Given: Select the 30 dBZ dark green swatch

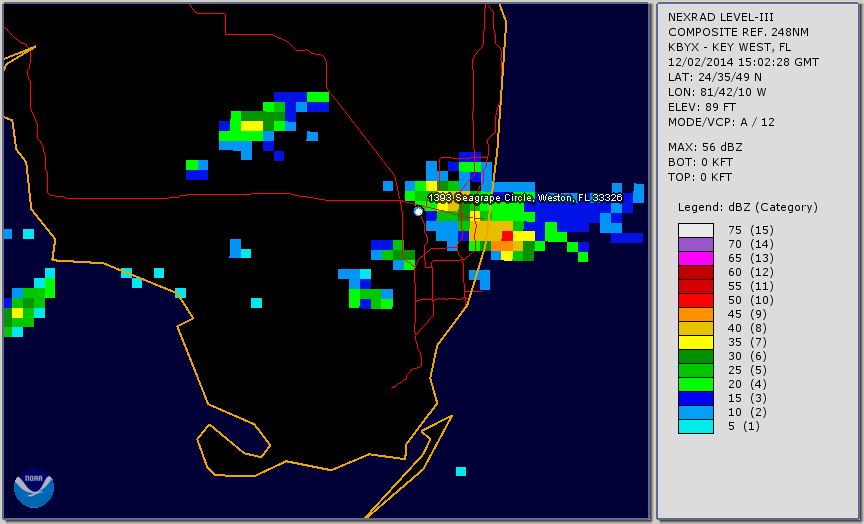Looking at the screenshot, I should point(695,356).
